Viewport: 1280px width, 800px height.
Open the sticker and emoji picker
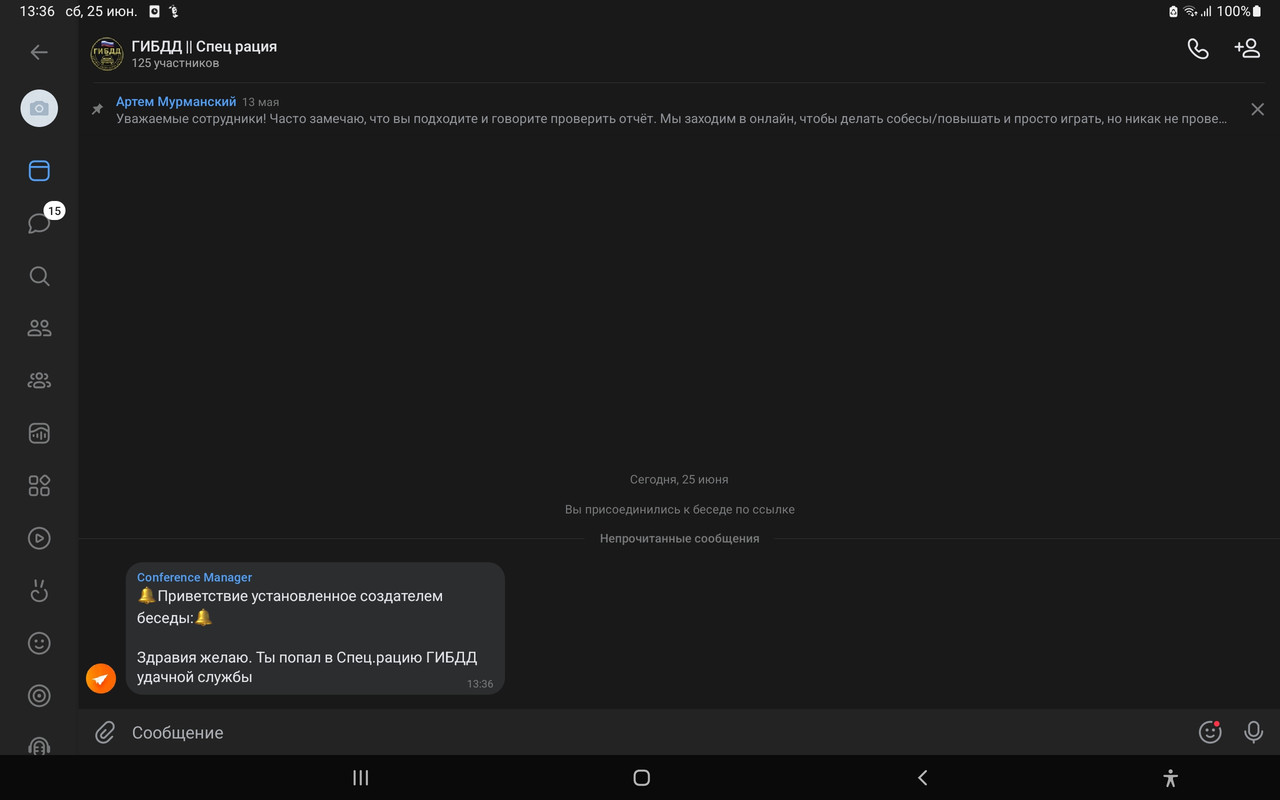pyautogui.click(x=1209, y=732)
